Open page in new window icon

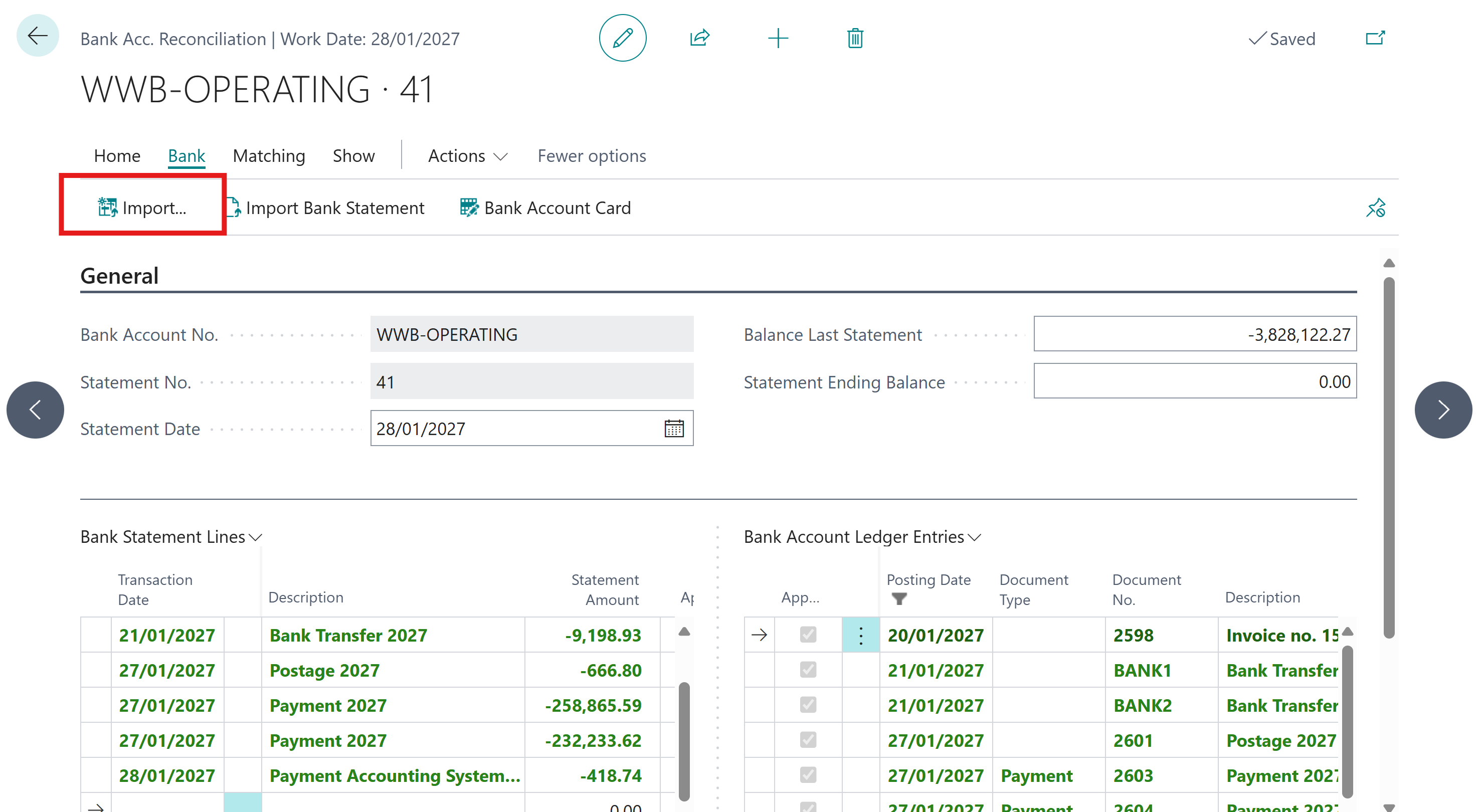1374,38
